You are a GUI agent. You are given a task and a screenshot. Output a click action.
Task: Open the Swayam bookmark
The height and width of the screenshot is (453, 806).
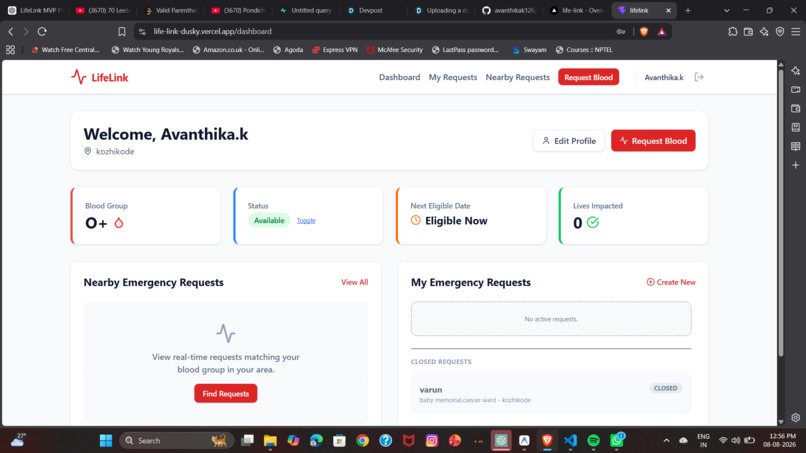pyautogui.click(x=529, y=50)
